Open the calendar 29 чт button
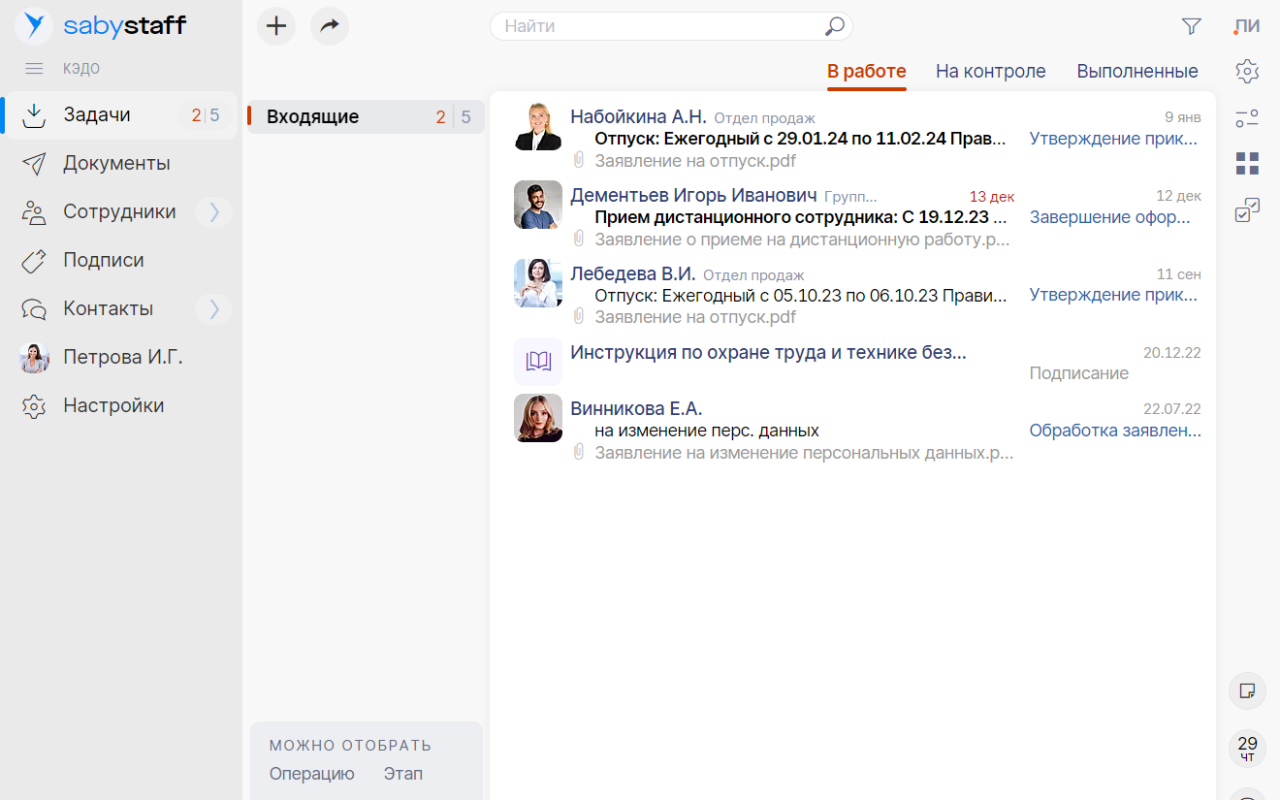Screen dimensions: 1280x800 click(x=1247, y=748)
